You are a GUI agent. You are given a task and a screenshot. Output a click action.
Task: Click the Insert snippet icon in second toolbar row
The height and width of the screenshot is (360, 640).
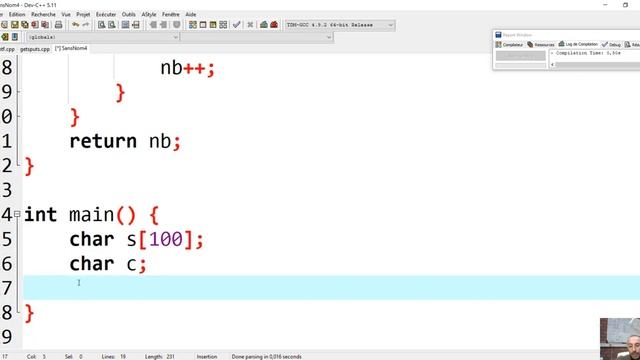(4, 37)
